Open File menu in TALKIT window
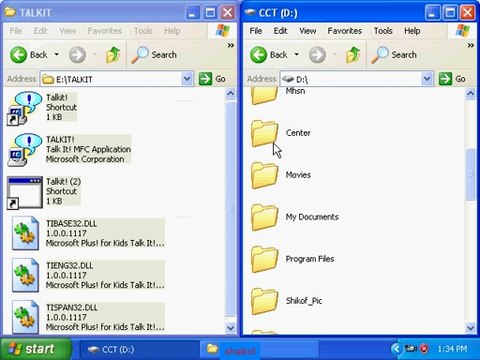The image size is (480, 360). [16, 31]
